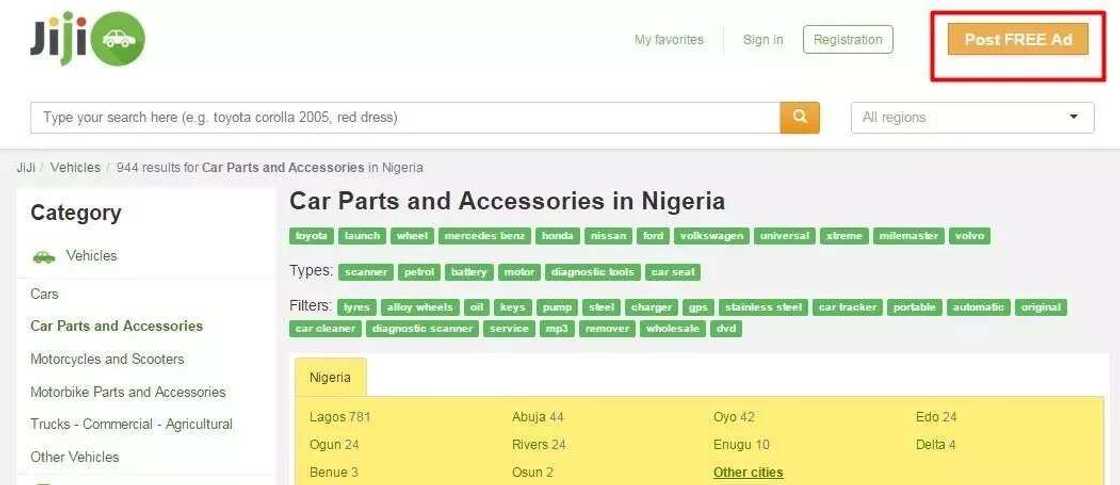Click the wheel tag
The image size is (1120, 485).
click(411, 236)
